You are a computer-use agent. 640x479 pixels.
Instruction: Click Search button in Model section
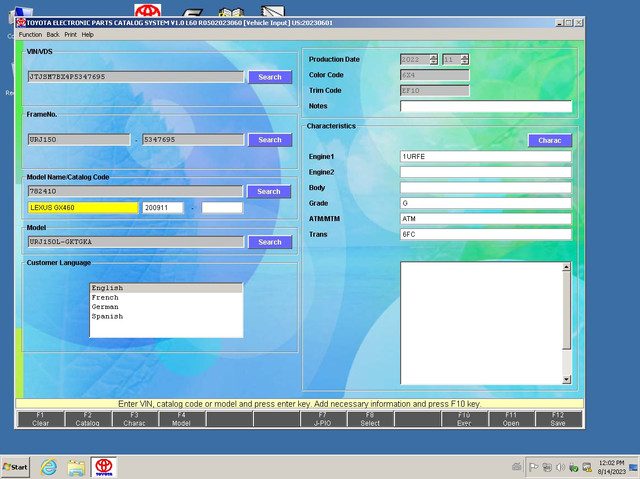tap(270, 242)
